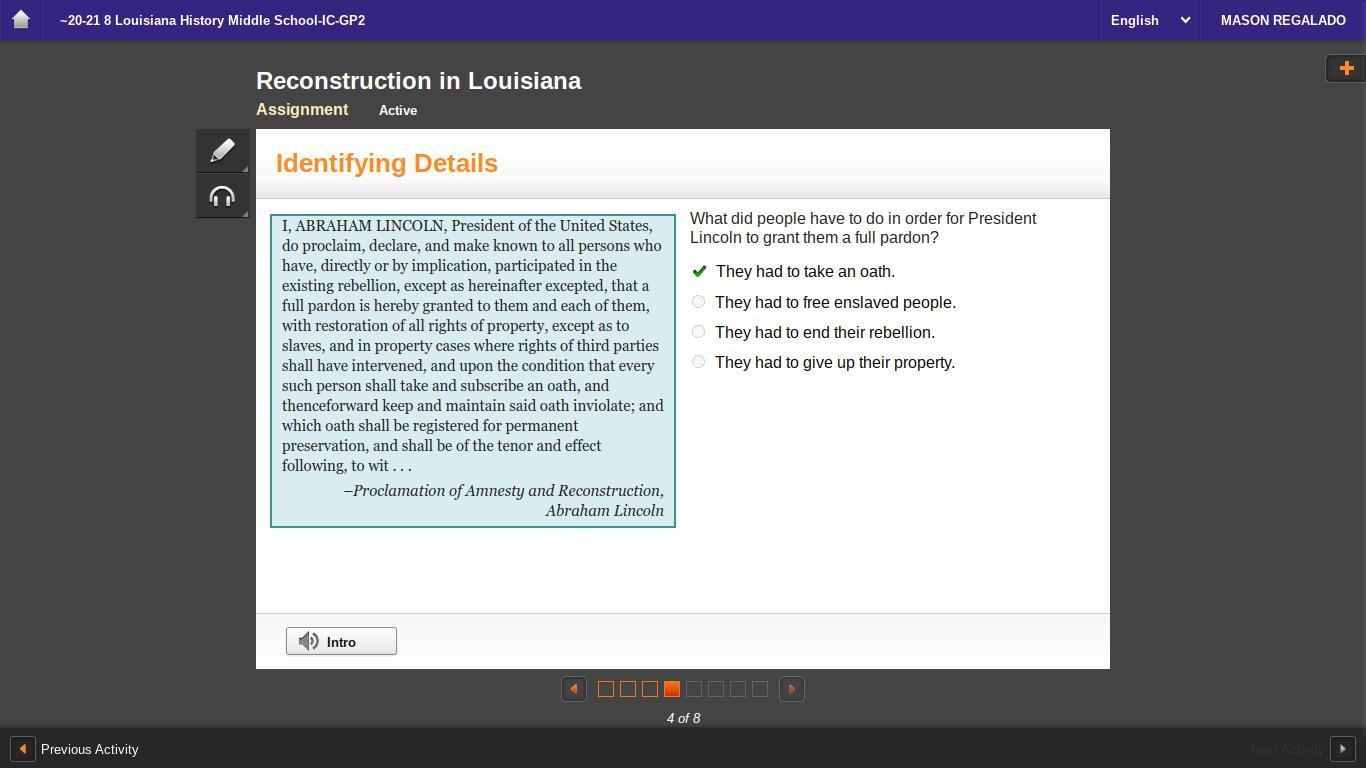The width and height of the screenshot is (1366, 768).
Task: Open the pencil highlighter tool
Action: point(222,150)
